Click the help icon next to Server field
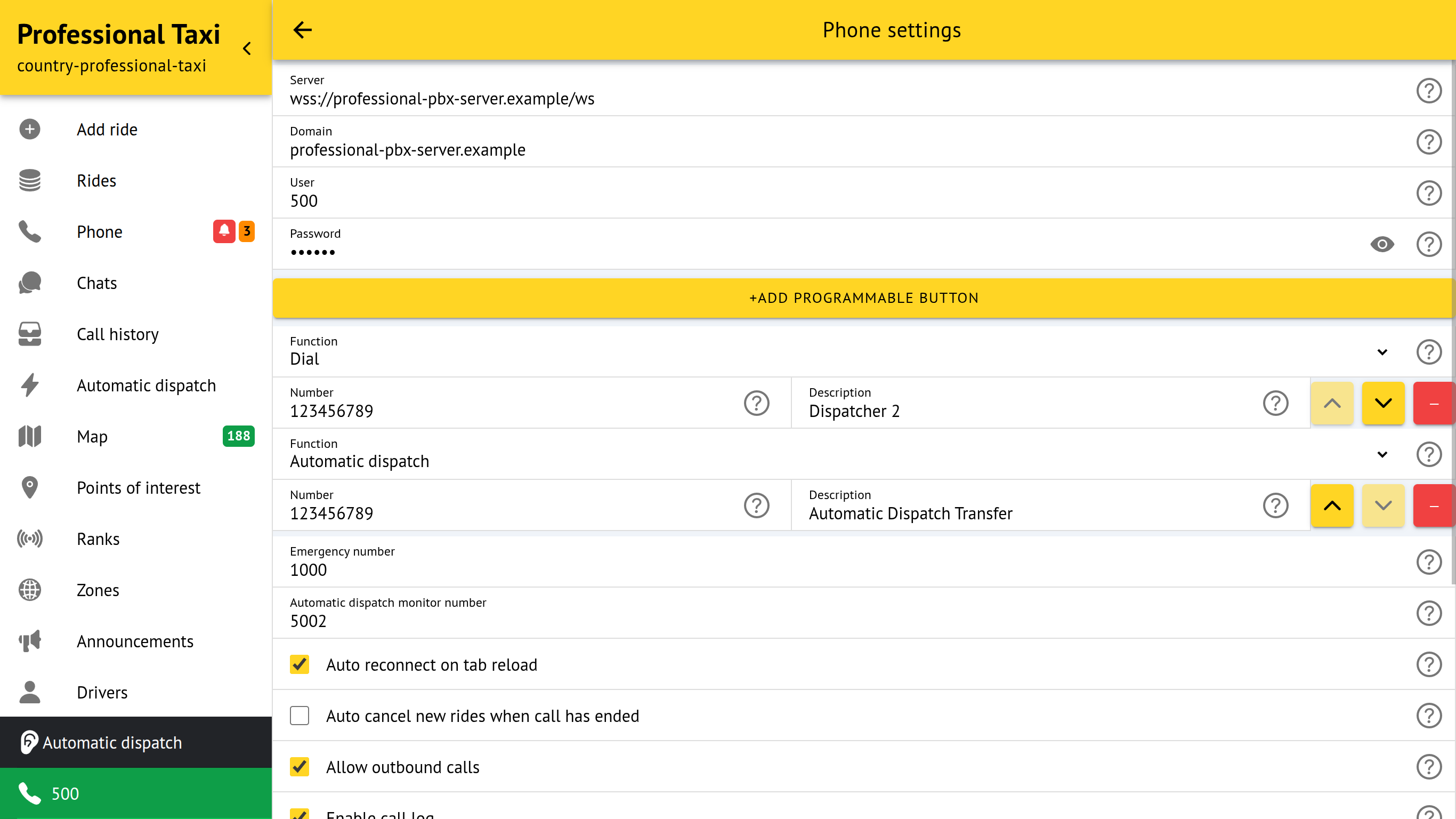Viewport: 1456px width, 819px height. point(1428,91)
